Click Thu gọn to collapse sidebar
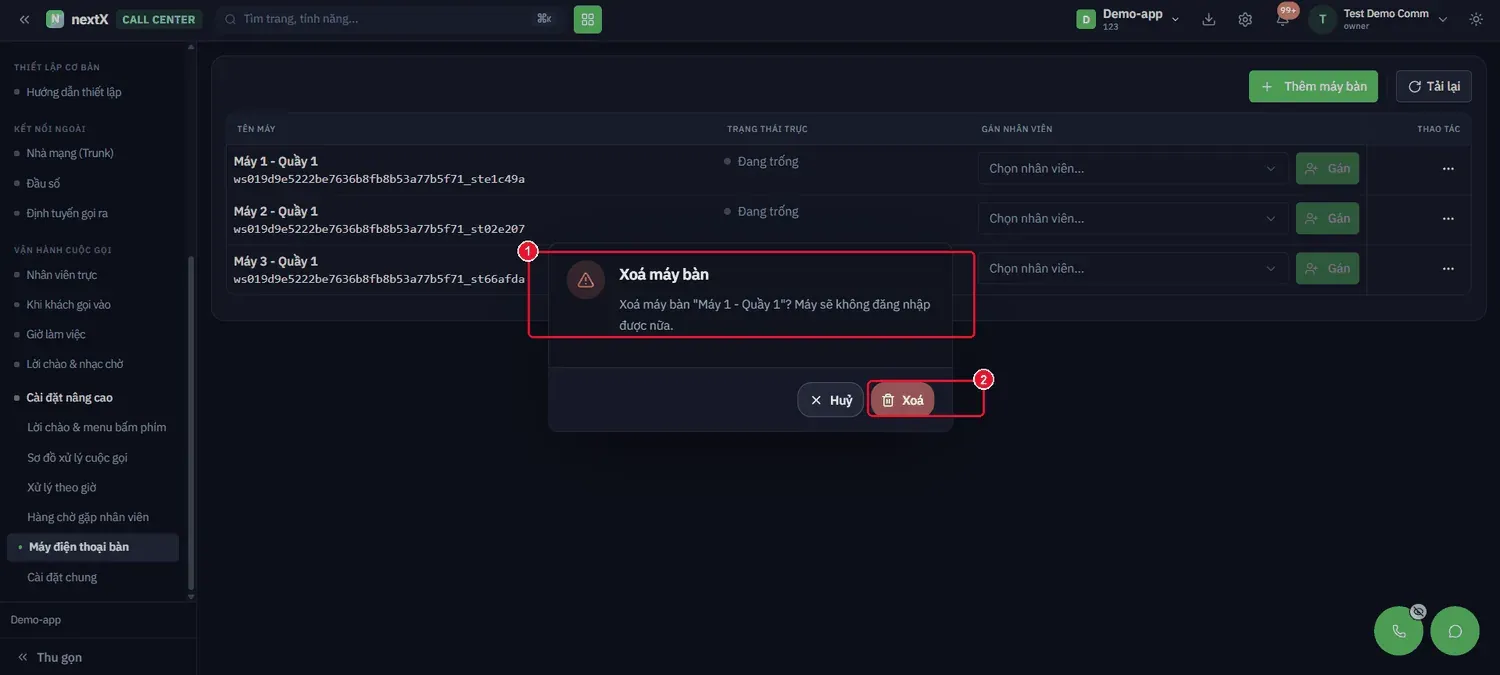Screen dimensions: 1500x675 (x=50, y=657)
